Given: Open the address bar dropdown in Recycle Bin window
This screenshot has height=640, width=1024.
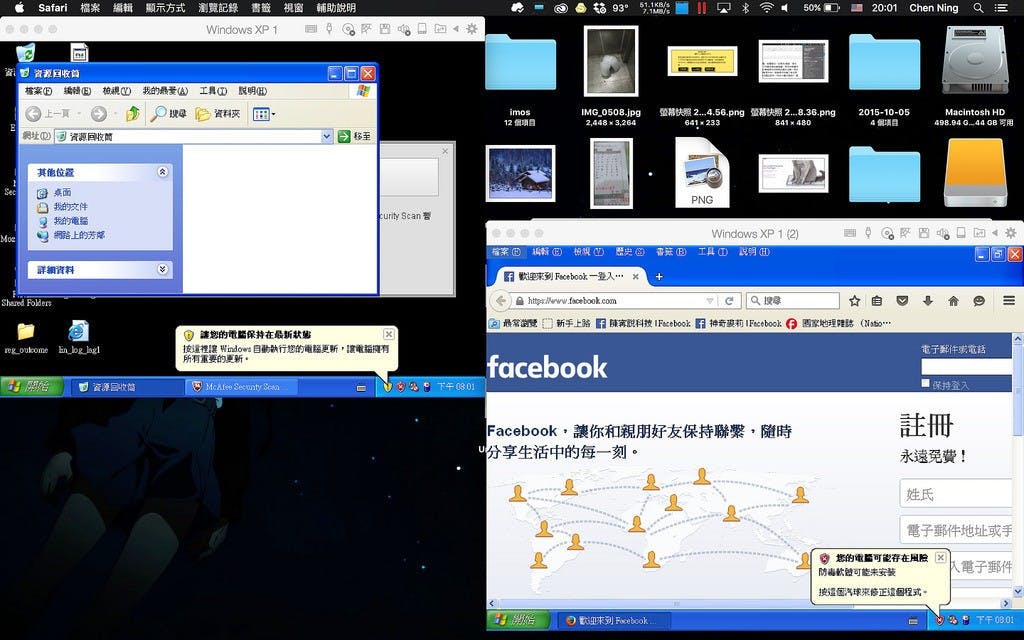Looking at the screenshot, I should (327, 136).
